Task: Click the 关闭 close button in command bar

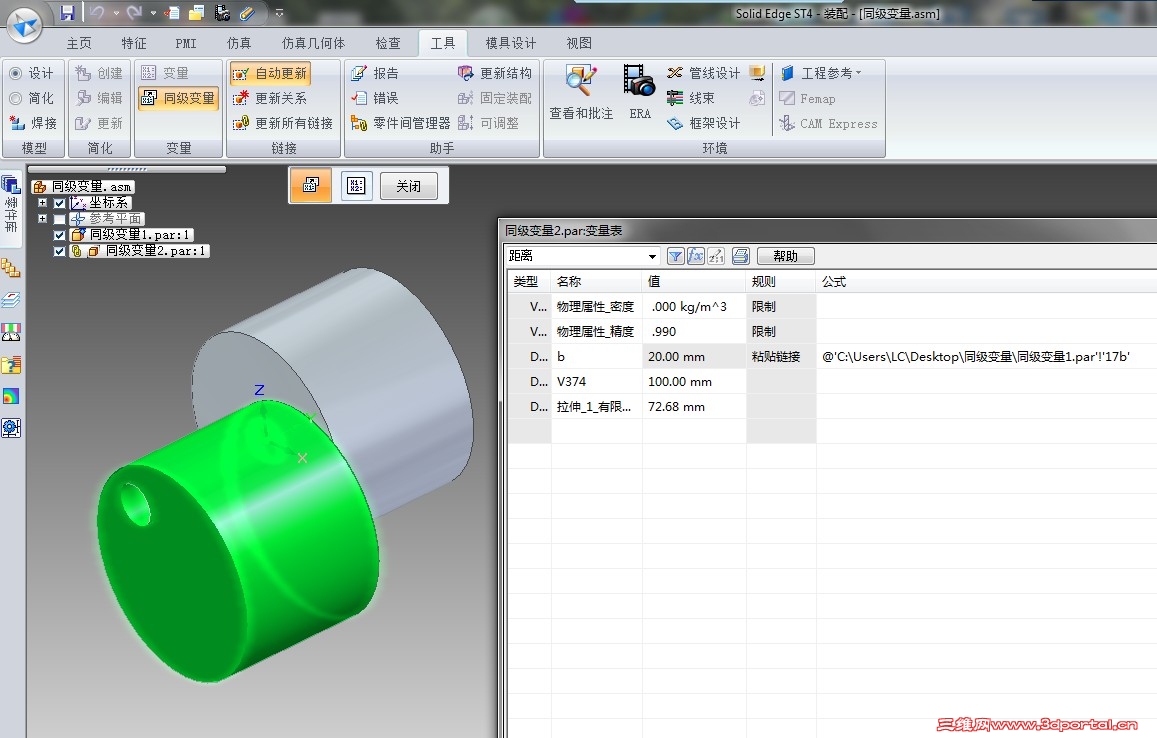Action: coord(409,186)
